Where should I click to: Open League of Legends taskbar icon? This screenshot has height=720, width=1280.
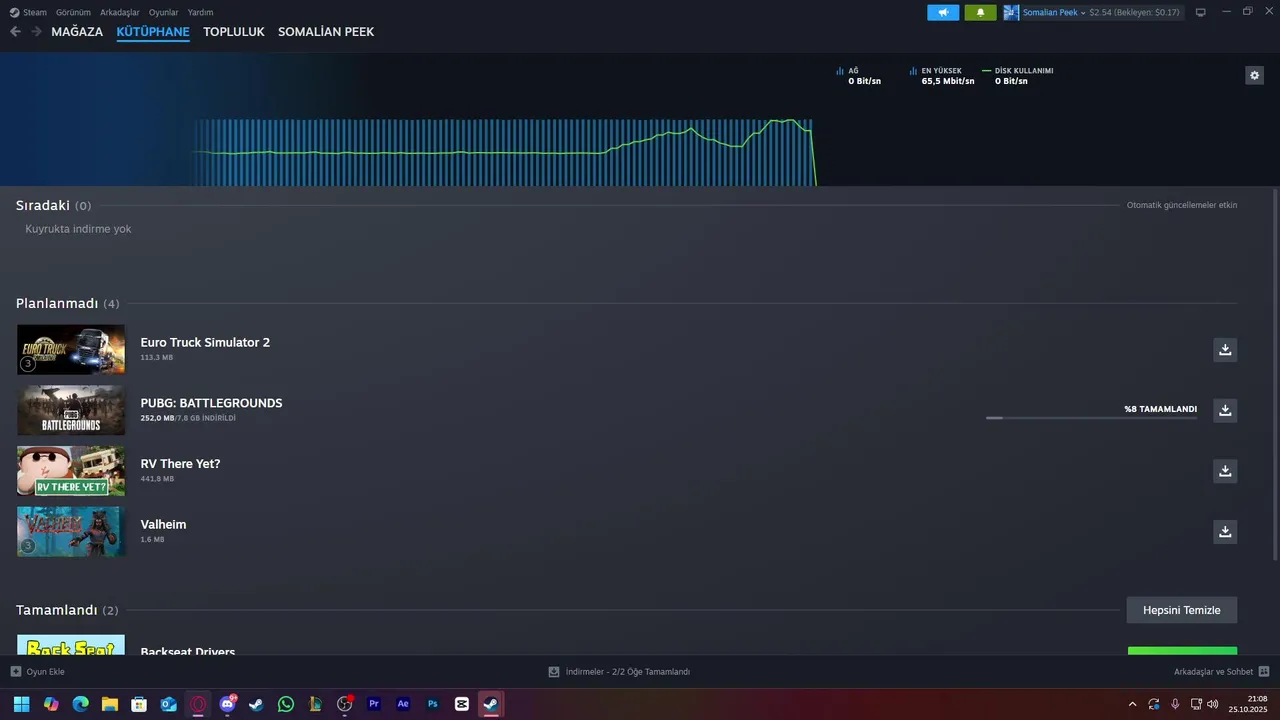(315, 704)
